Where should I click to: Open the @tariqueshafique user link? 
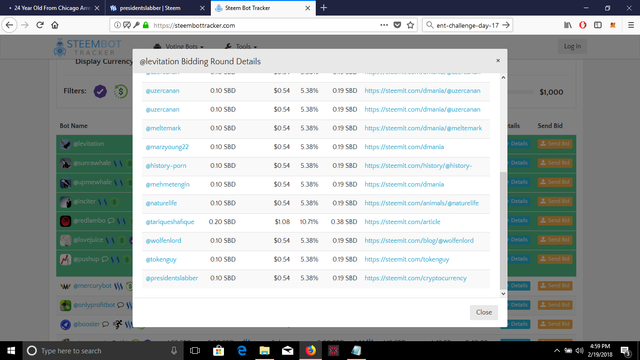click(170, 222)
